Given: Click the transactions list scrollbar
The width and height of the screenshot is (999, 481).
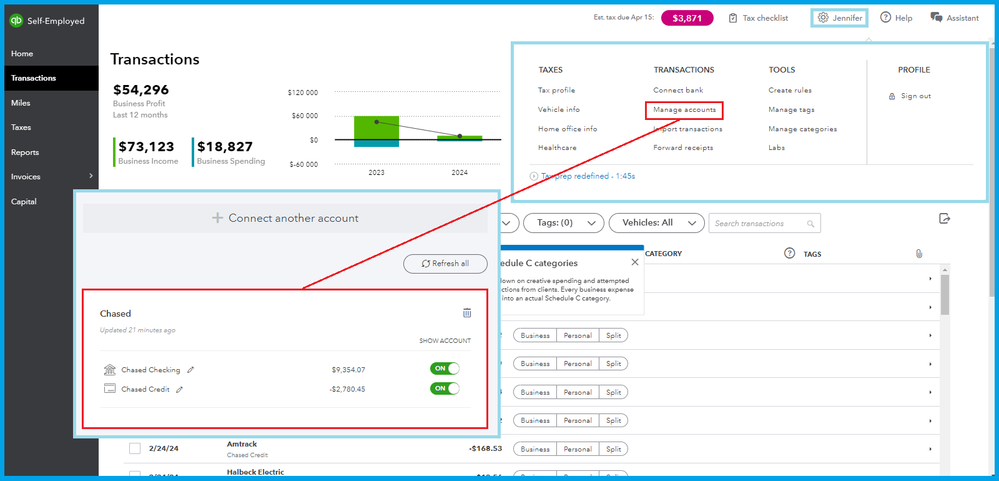Looking at the screenshot, I should tap(944, 295).
